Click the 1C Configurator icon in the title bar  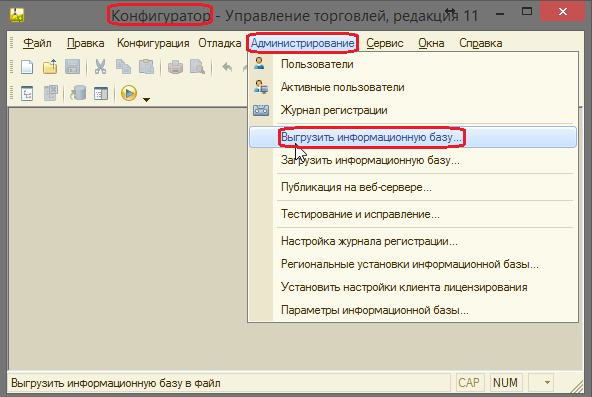point(17,15)
